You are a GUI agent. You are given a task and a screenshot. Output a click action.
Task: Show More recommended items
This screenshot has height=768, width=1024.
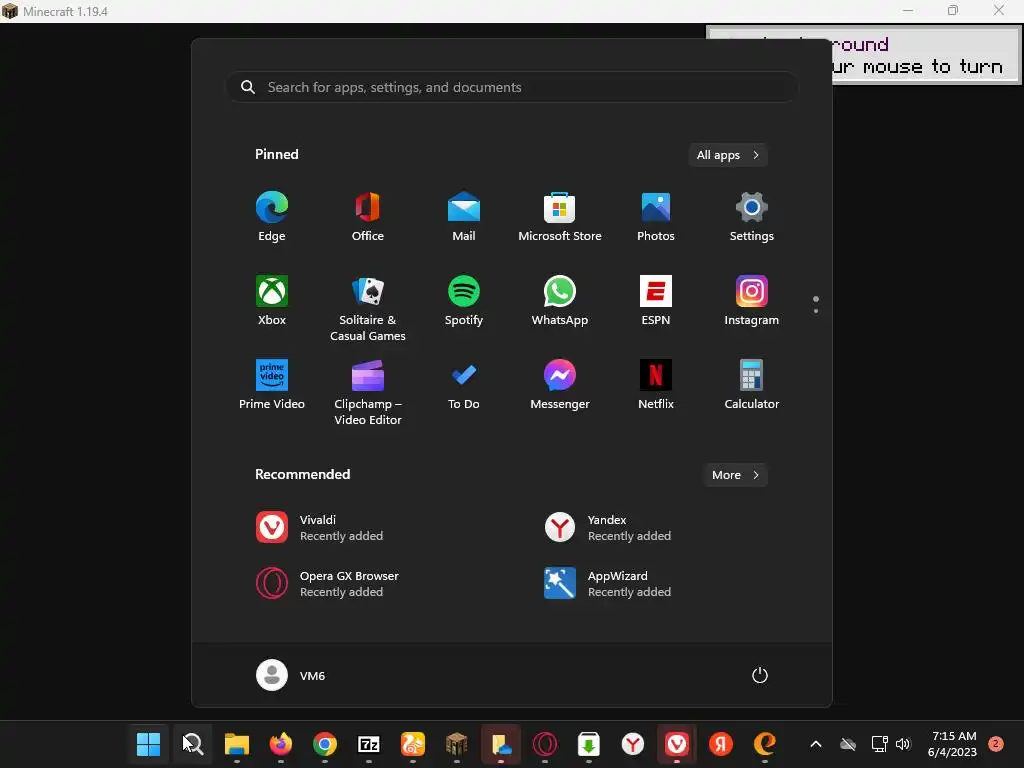(735, 475)
